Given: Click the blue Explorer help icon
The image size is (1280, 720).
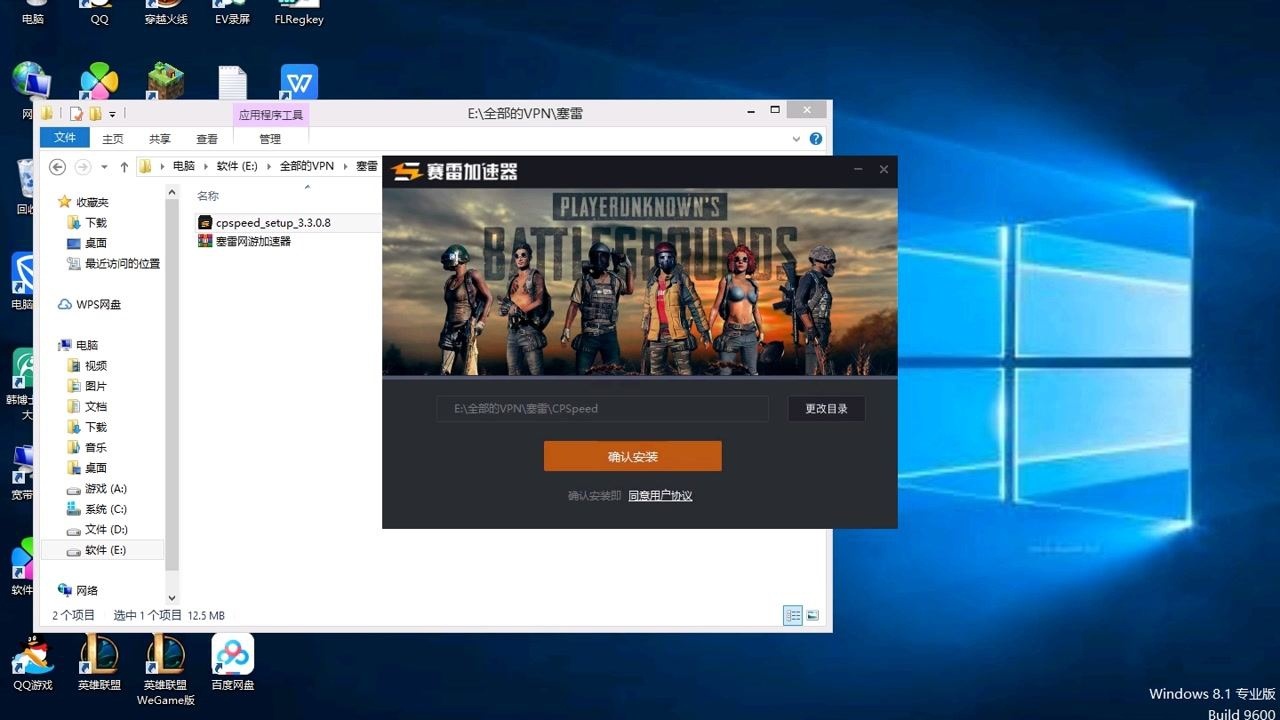Looking at the screenshot, I should click(816, 139).
